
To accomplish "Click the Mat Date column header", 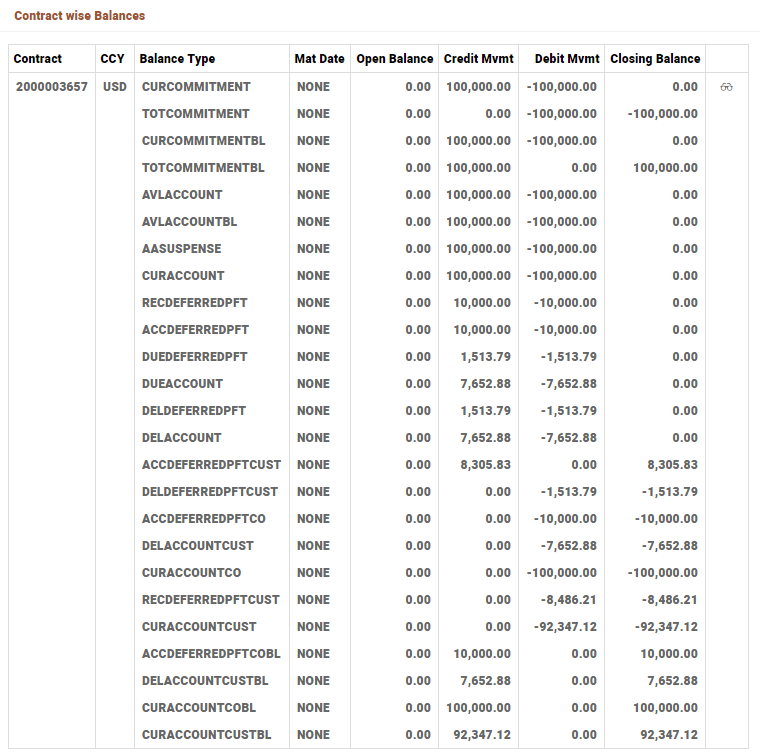I will point(319,59).
